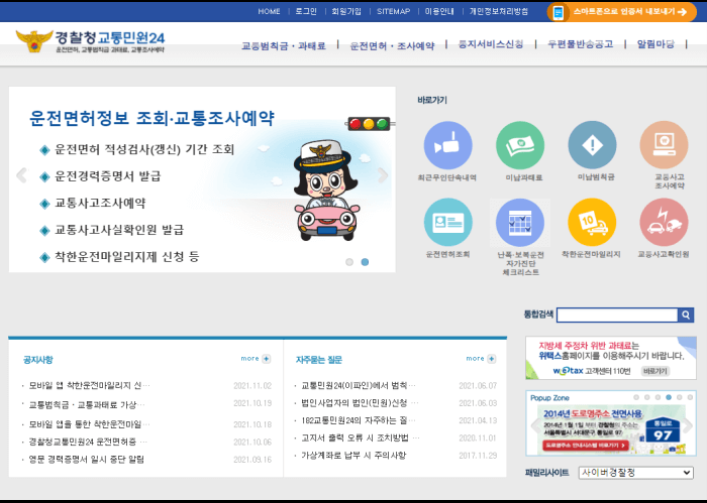Expand 자주묻는 질문 with more plus icon
The width and height of the screenshot is (707, 503).
pyautogui.click(x=492, y=359)
